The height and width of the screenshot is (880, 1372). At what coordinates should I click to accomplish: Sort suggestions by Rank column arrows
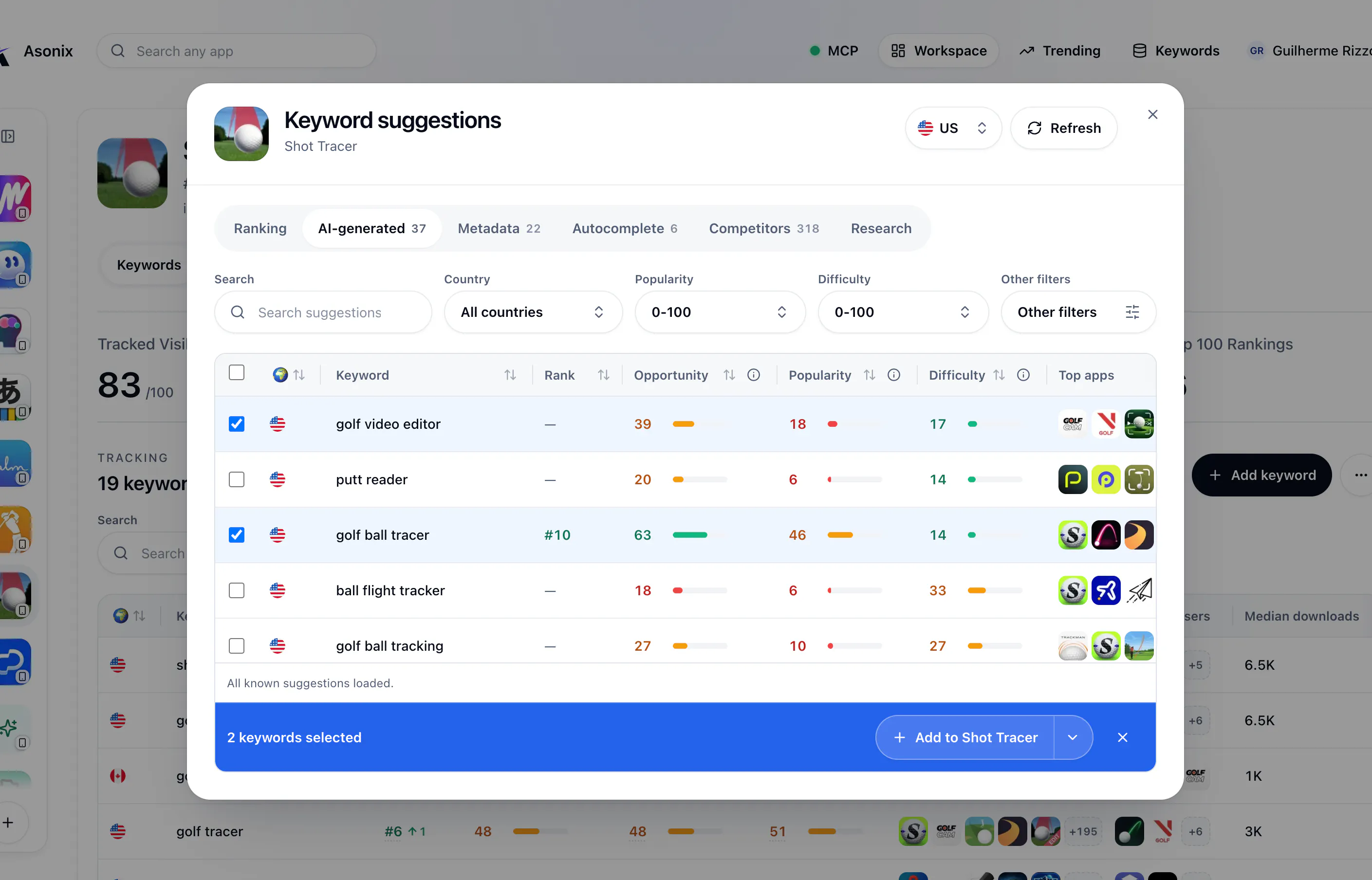tap(603, 375)
